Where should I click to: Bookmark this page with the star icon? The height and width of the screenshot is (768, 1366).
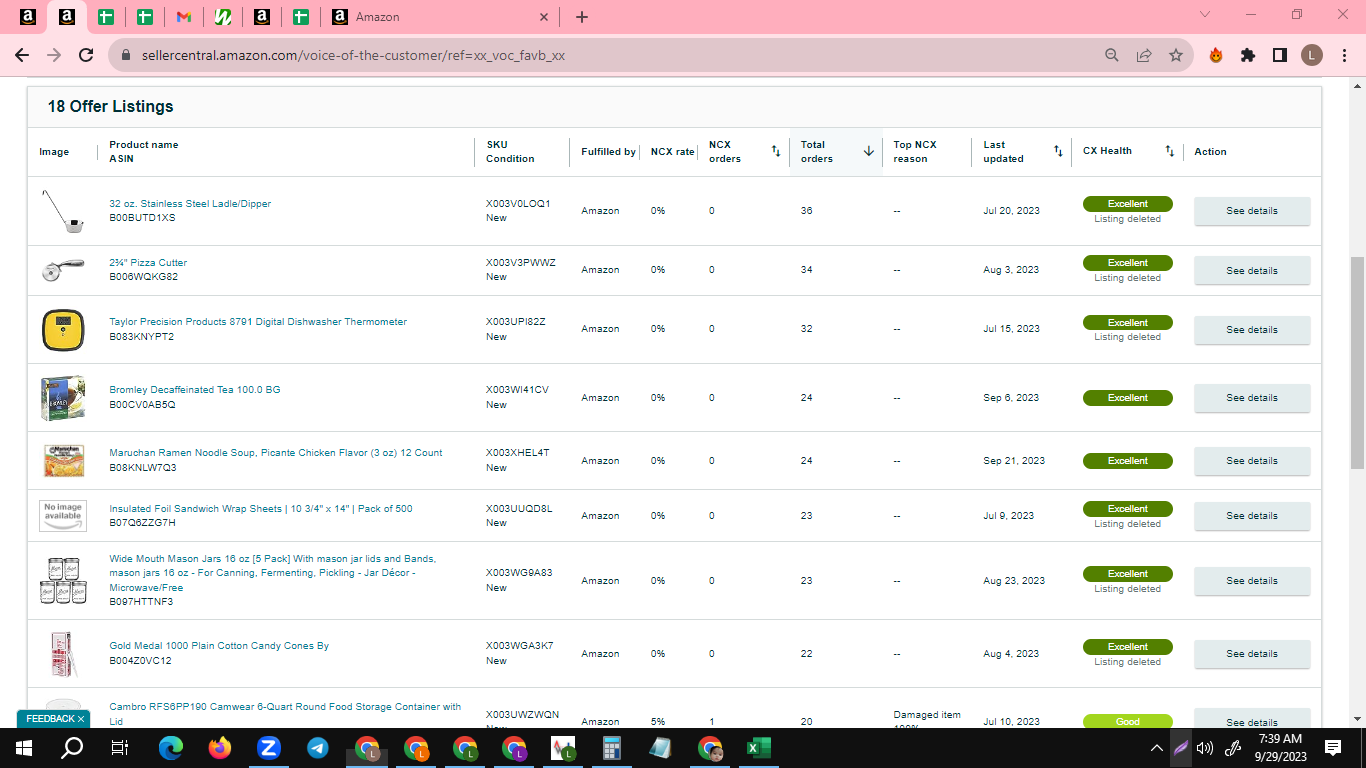[x=1176, y=56]
